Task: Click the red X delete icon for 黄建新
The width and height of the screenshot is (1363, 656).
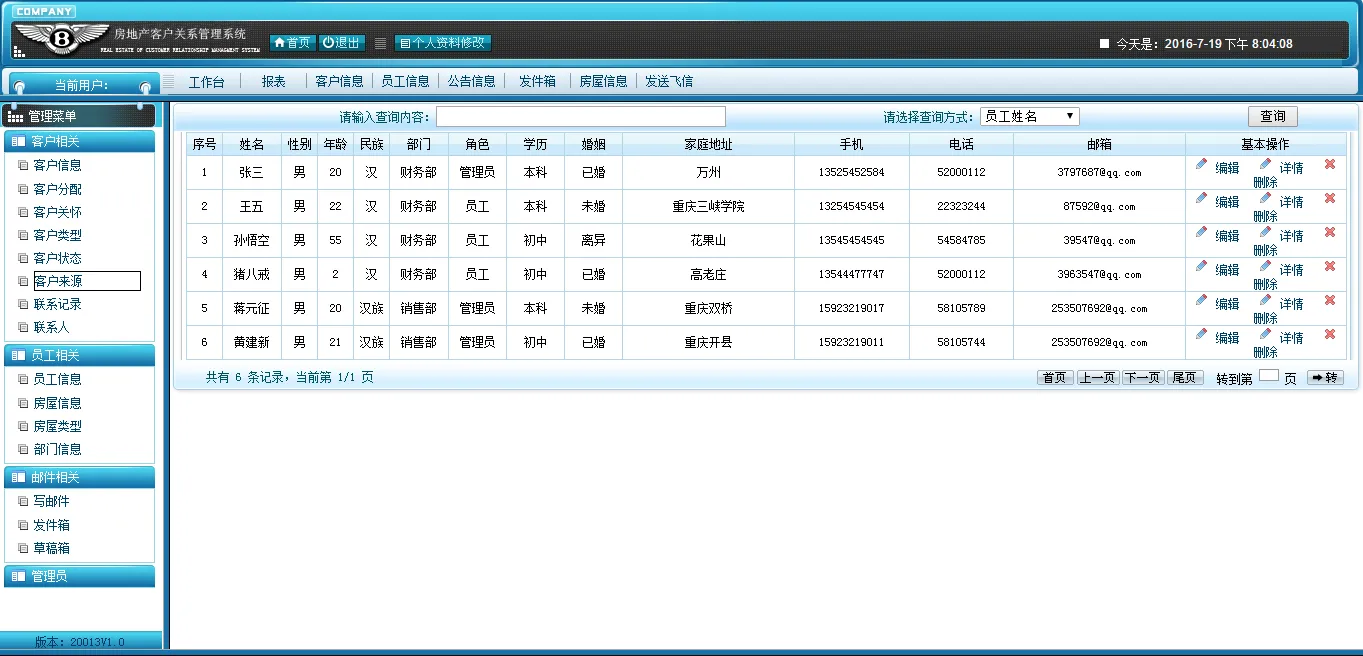Action: [1330, 335]
